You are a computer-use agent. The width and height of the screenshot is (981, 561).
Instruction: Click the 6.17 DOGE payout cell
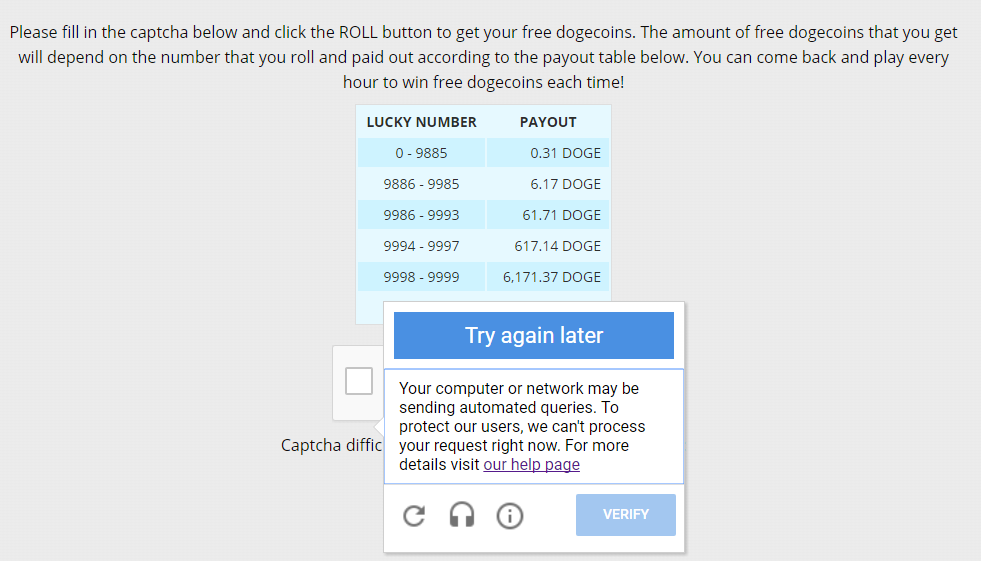point(547,184)
